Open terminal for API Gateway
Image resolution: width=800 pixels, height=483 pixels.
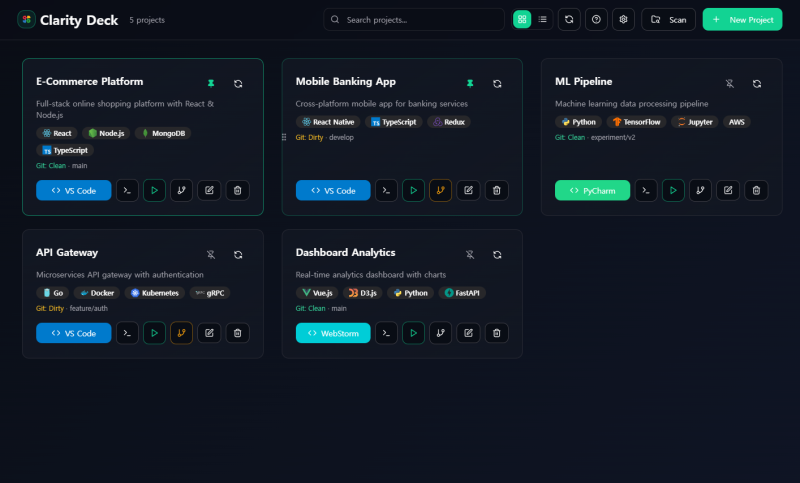(x=127, y=333)
